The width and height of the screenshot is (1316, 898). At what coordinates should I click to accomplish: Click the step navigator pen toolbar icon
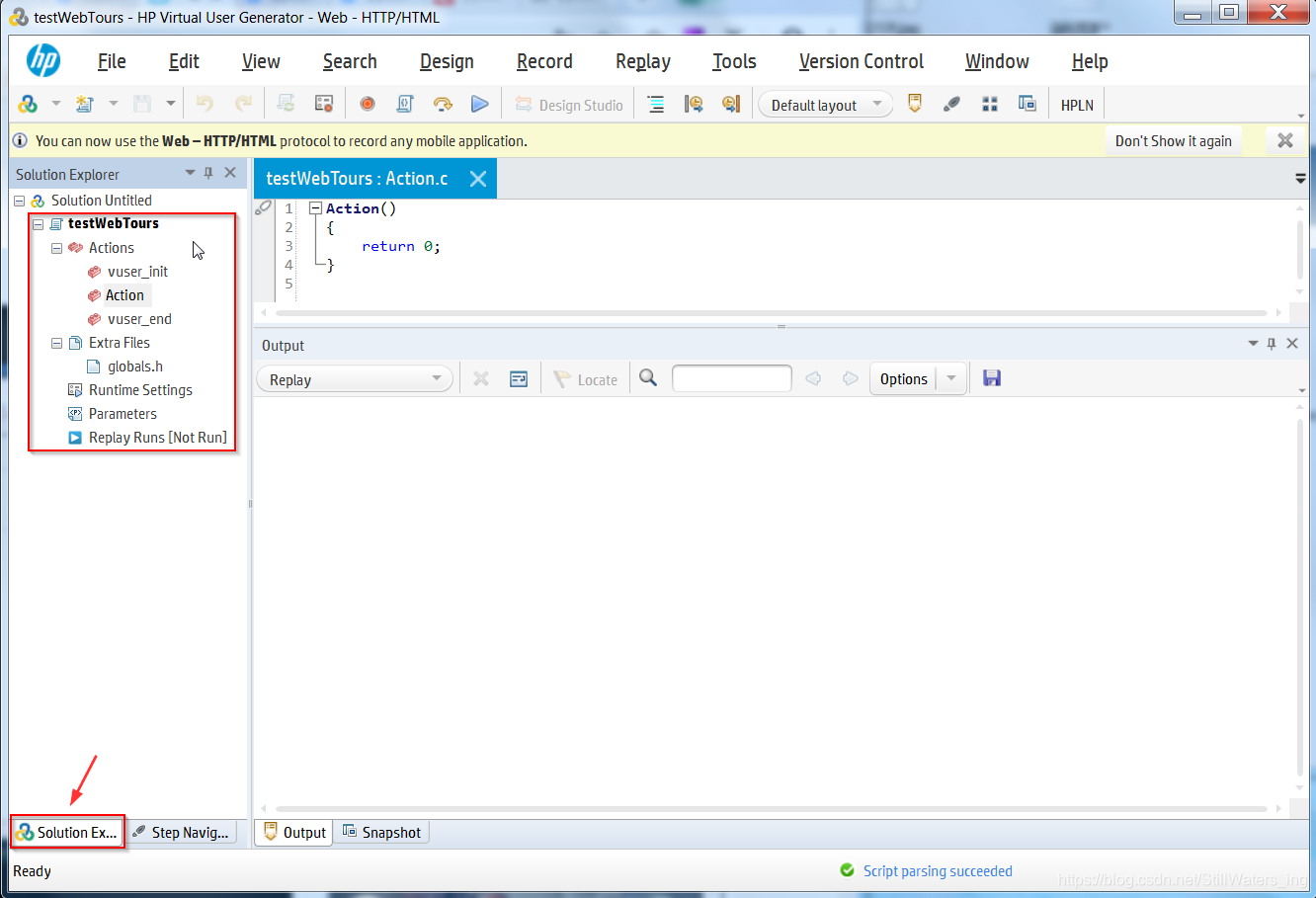coord(952,104)
